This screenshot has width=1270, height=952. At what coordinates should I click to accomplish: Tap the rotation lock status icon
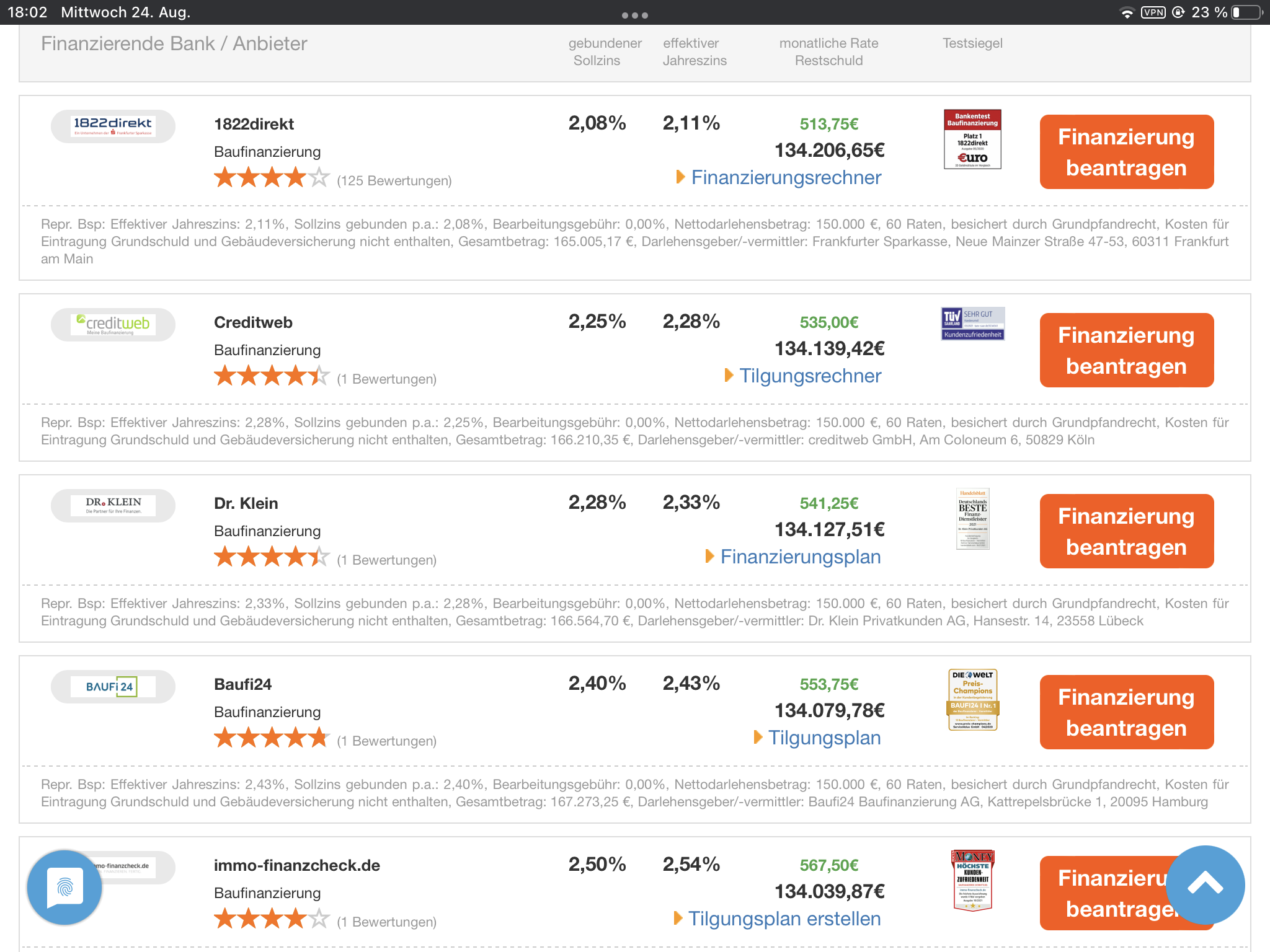pyautogui.click(x=1178, y=12)
